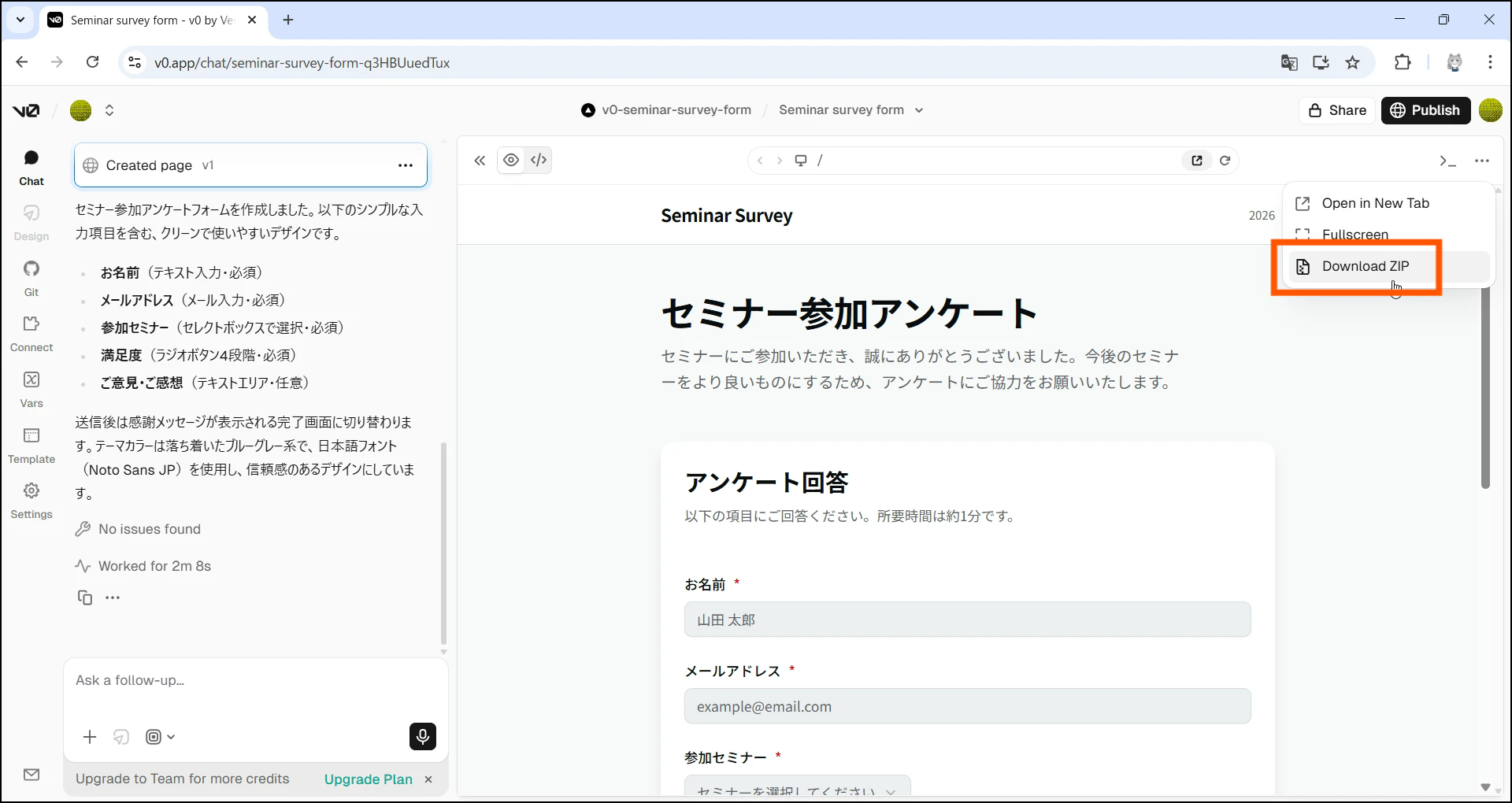Open the Vars sidebar panel

pos(31,390)
